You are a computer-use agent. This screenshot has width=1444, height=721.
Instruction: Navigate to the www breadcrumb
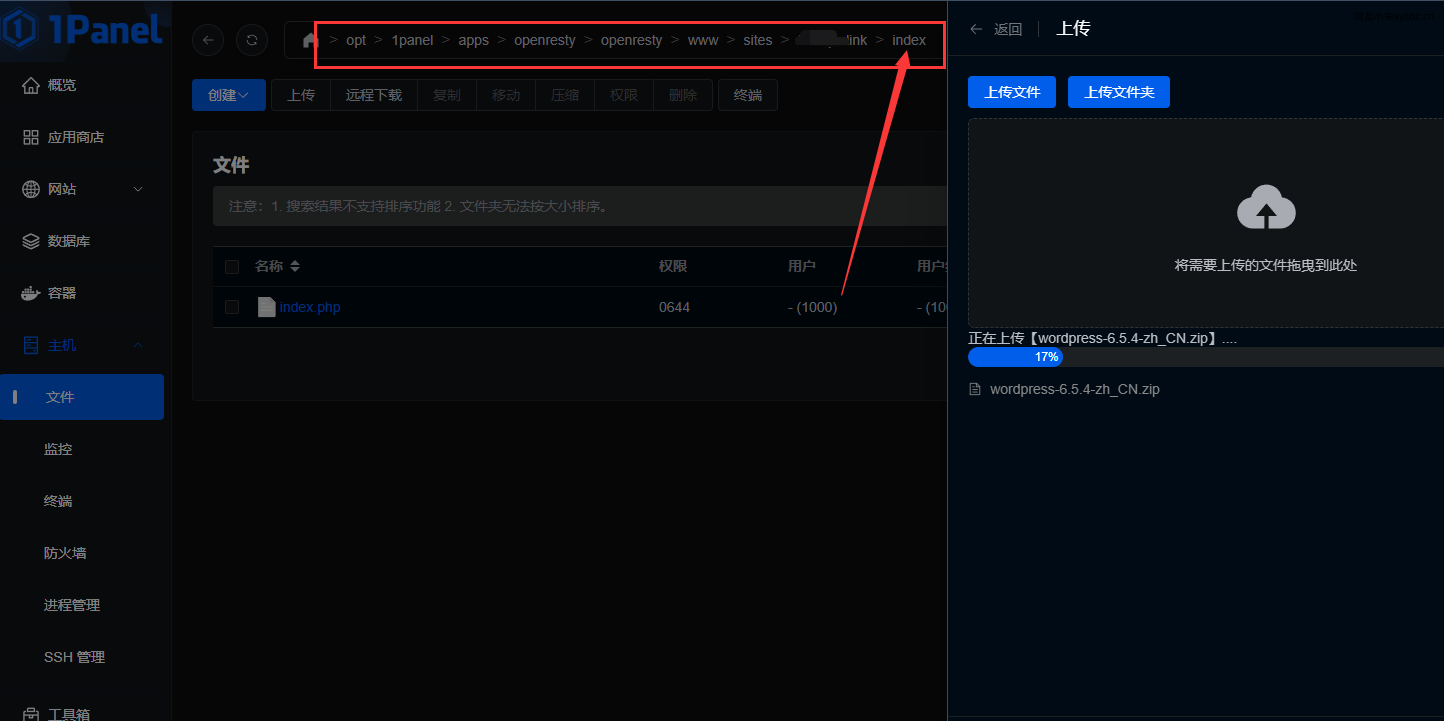tap(703, 40)
